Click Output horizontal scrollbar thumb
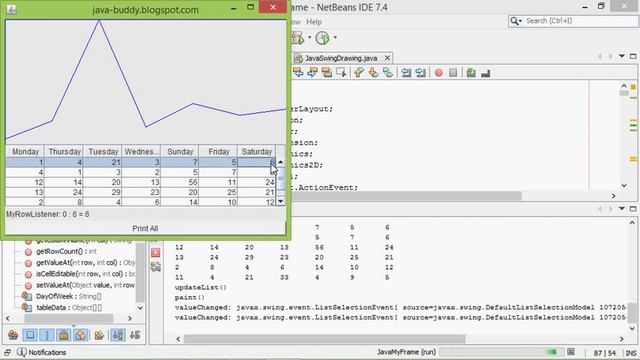This screenshot has height=360, width=640. (x=324, y=339)
